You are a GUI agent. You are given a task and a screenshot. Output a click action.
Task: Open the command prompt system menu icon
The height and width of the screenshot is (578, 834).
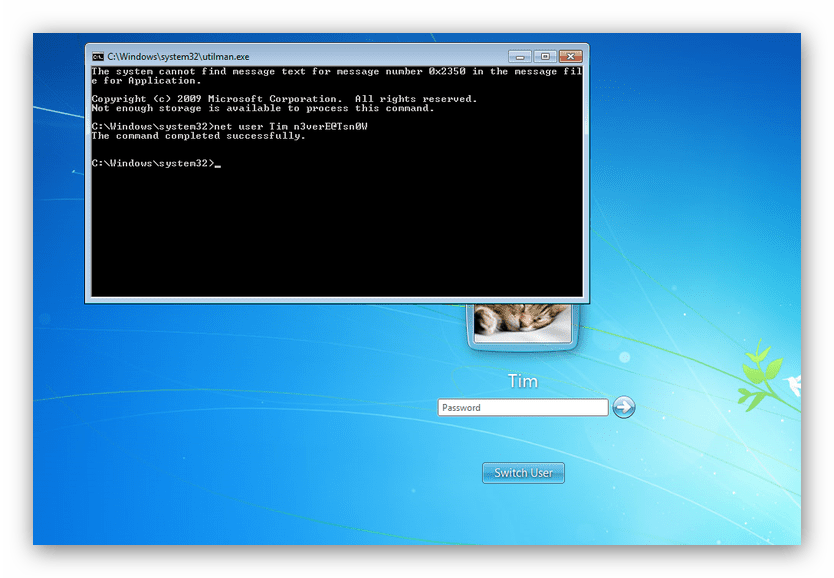click(98, 57)
